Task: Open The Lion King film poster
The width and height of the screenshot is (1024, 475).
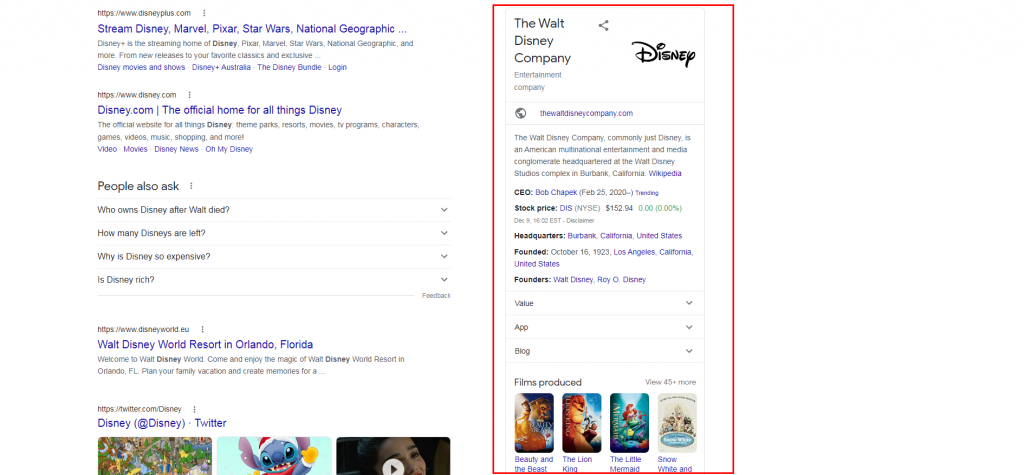Action: (x=582, y=423)
